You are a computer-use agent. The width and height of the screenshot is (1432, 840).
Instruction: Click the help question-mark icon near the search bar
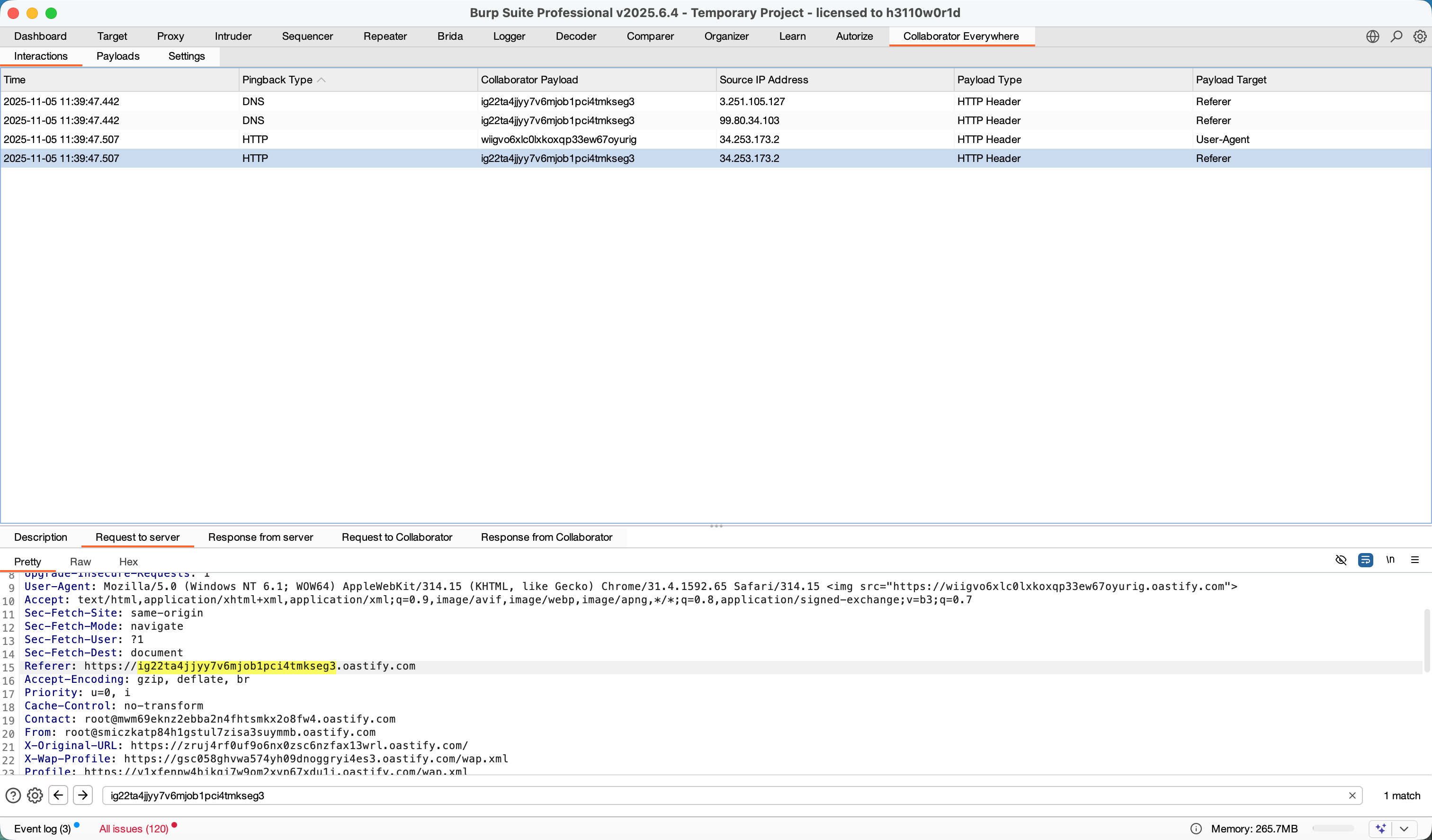click(12, 795)
